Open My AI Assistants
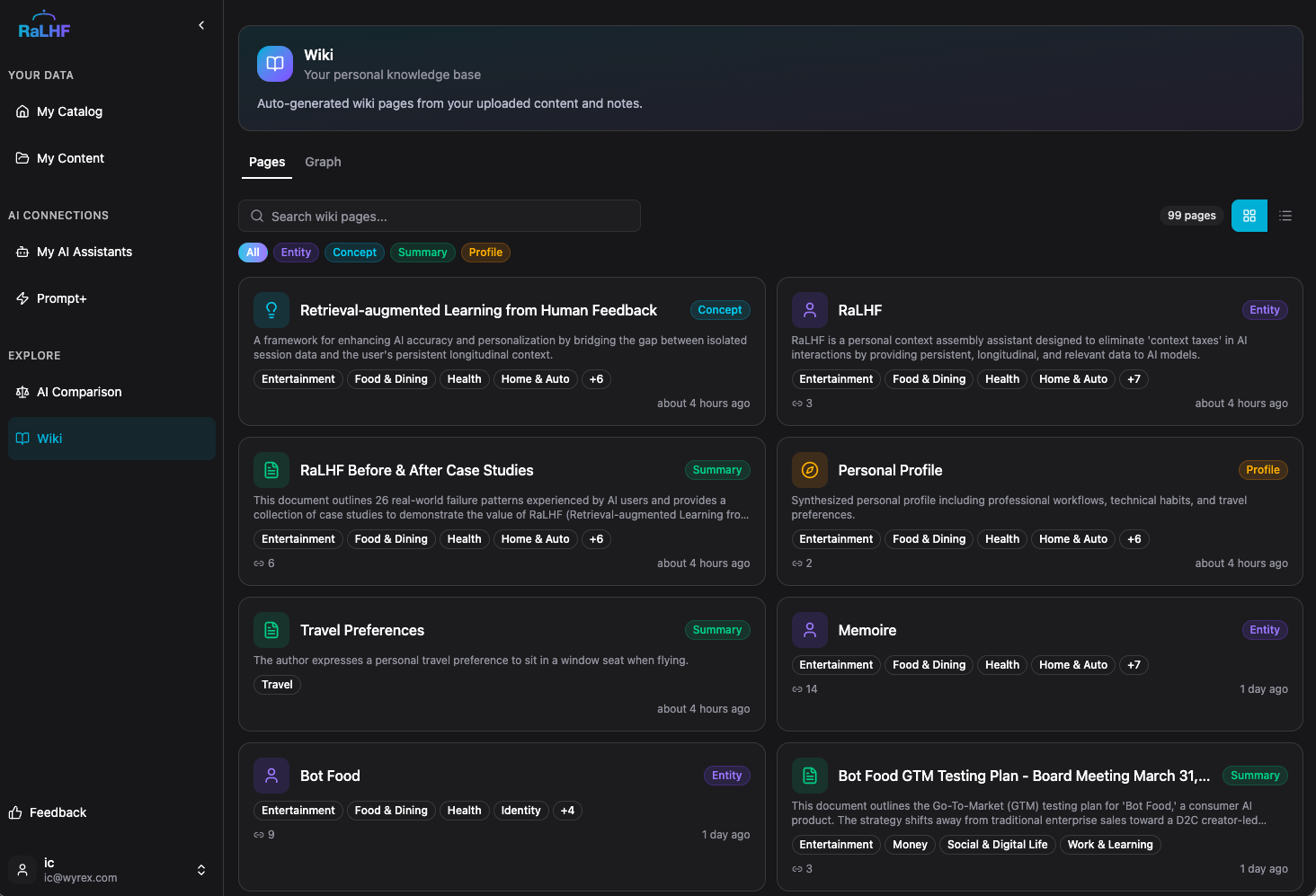This screenshot has height=896, width=1316. point(84,252)
